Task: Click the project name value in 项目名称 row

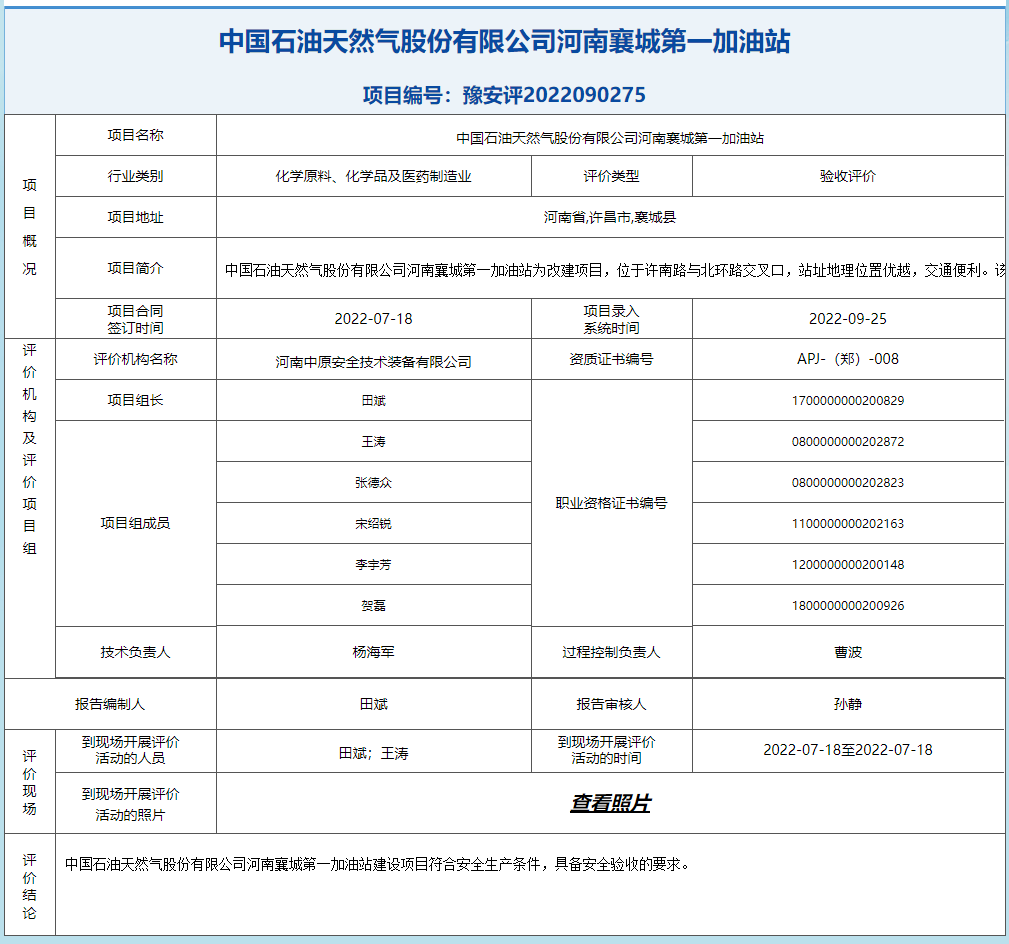Action: click(x=610, y=138)
